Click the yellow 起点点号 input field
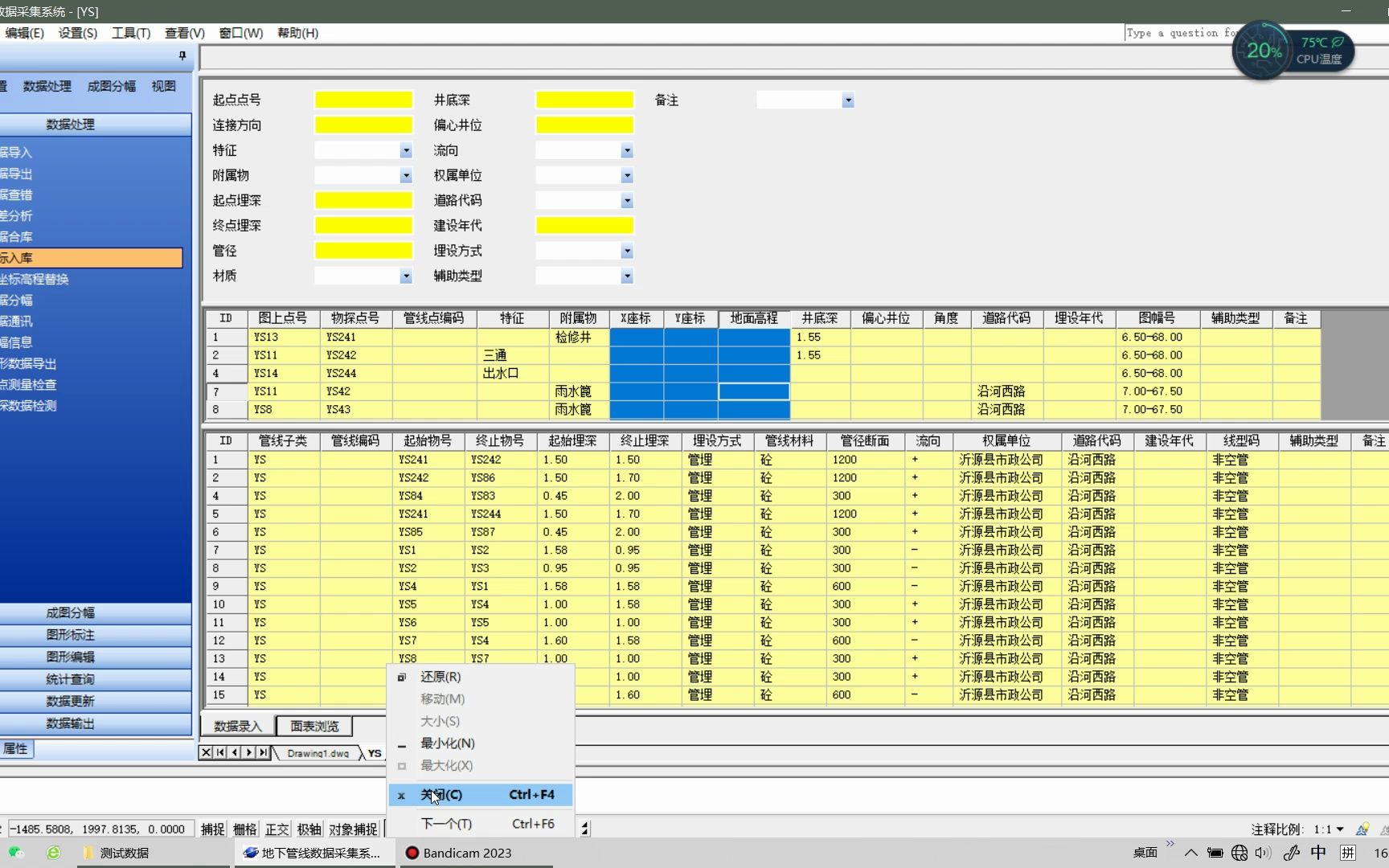The image size is (1389, 868). 363,100
